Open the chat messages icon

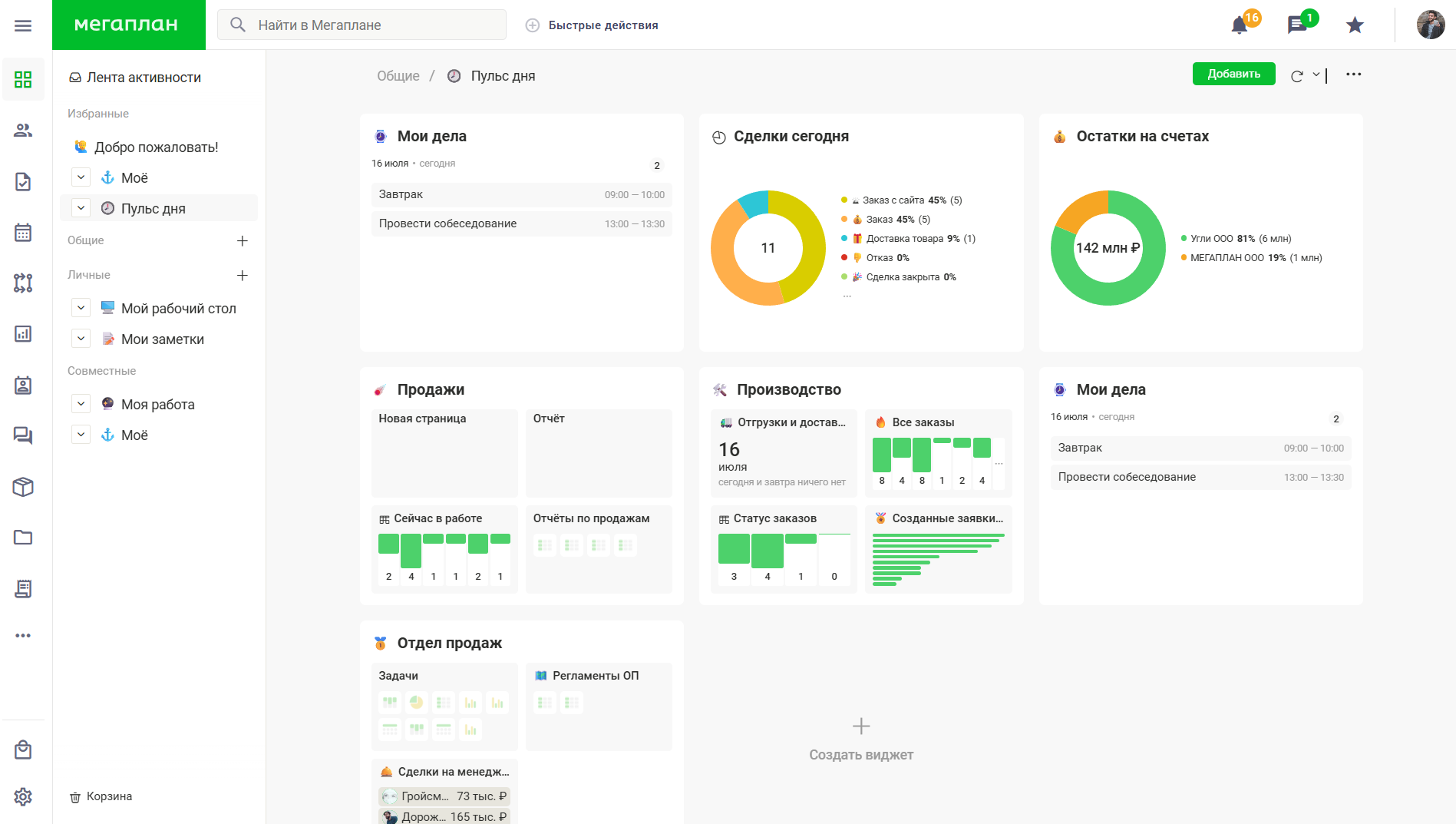[1297, 25]
